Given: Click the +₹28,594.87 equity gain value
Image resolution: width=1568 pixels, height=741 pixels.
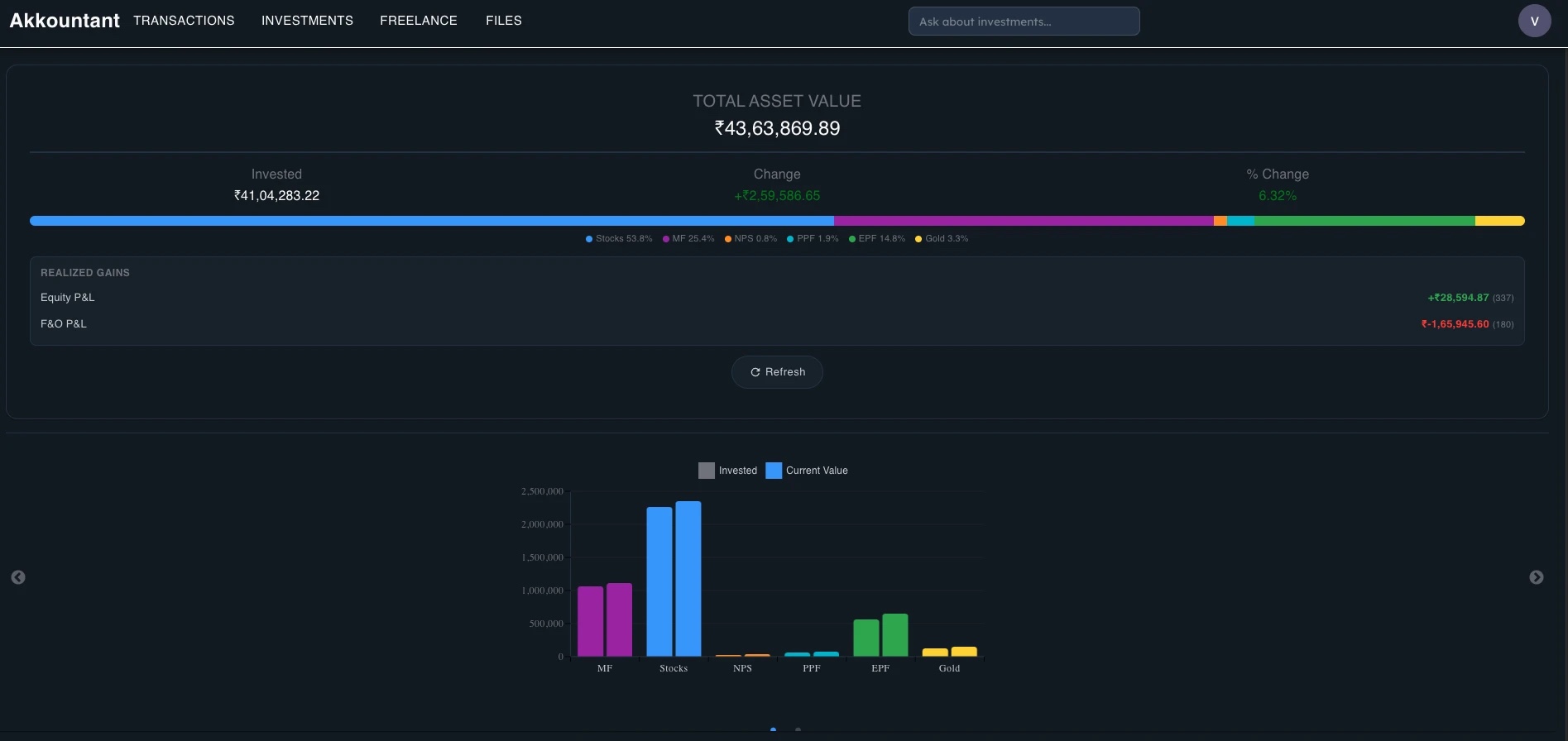Looking at the screenshot, I should 1458,298.
